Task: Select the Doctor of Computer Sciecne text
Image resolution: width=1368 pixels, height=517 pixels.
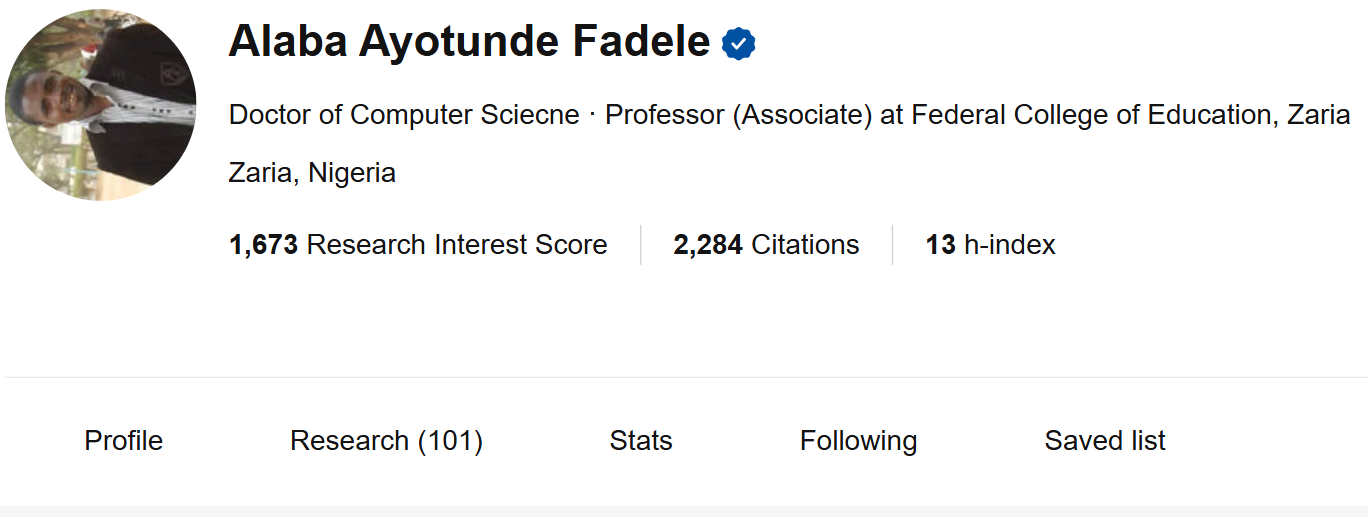Action: pos(404,115)
